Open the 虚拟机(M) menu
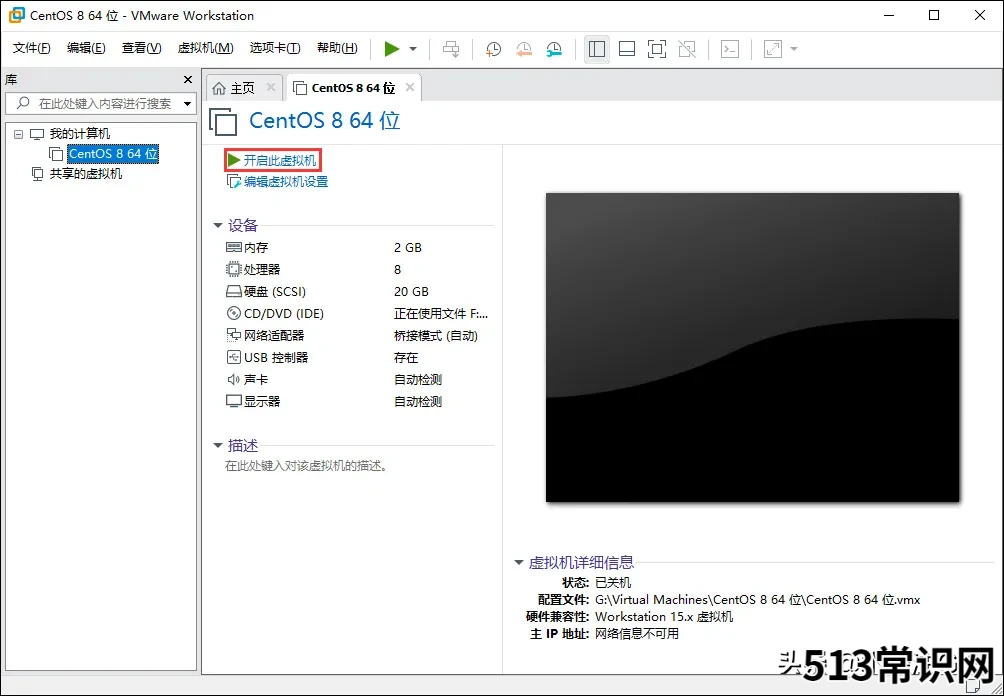This screenshot has width=1004, height=696. (206, 48)
